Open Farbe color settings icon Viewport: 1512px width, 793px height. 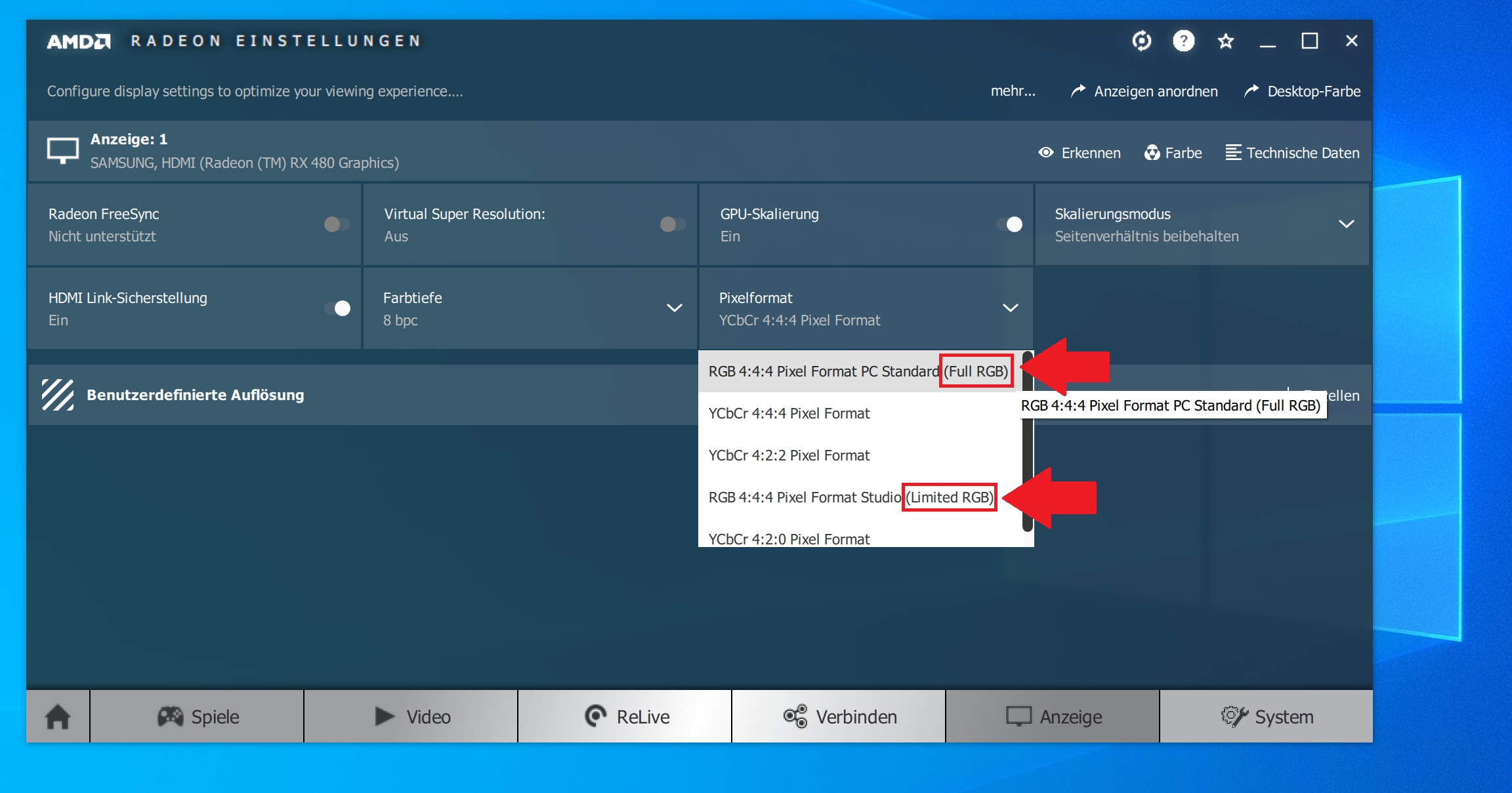(1152, 153)
